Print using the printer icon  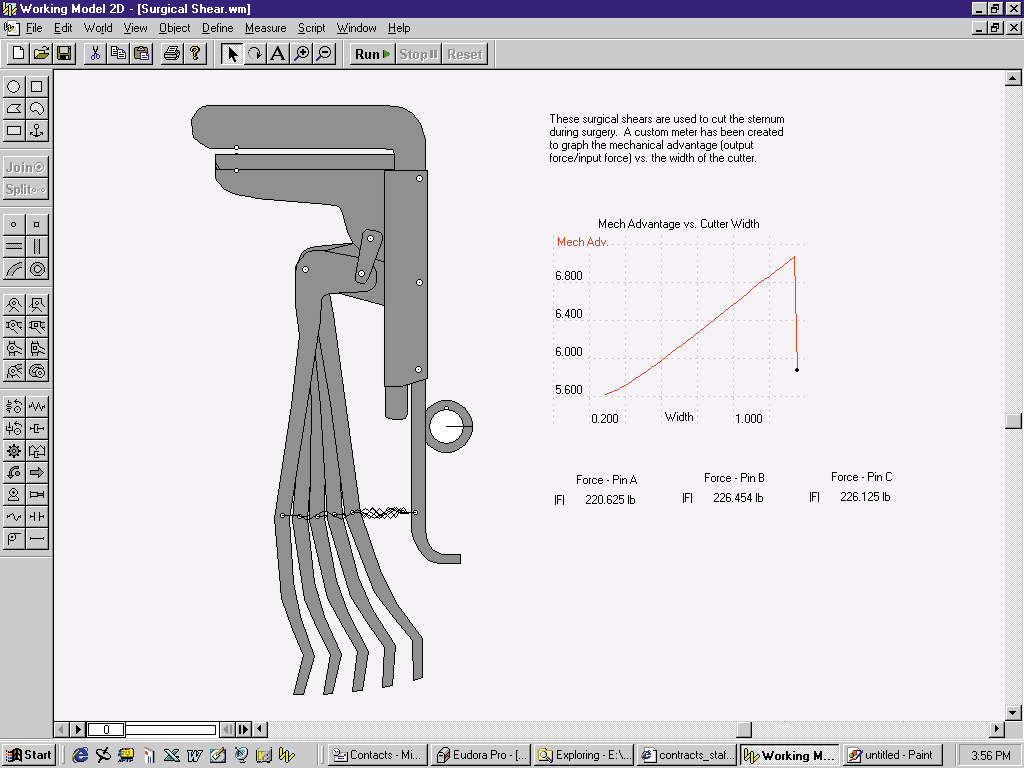(172, 54)
